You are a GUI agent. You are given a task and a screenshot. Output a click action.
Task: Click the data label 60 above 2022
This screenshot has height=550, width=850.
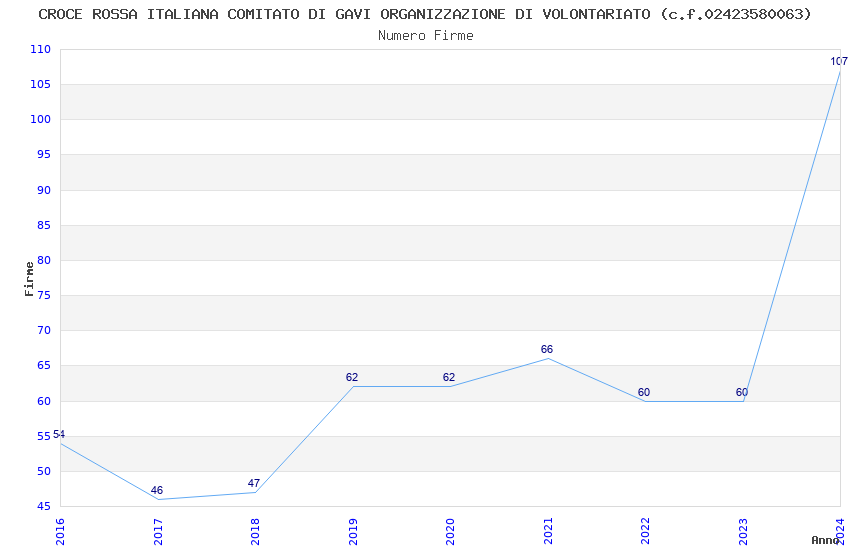[643, 392]
